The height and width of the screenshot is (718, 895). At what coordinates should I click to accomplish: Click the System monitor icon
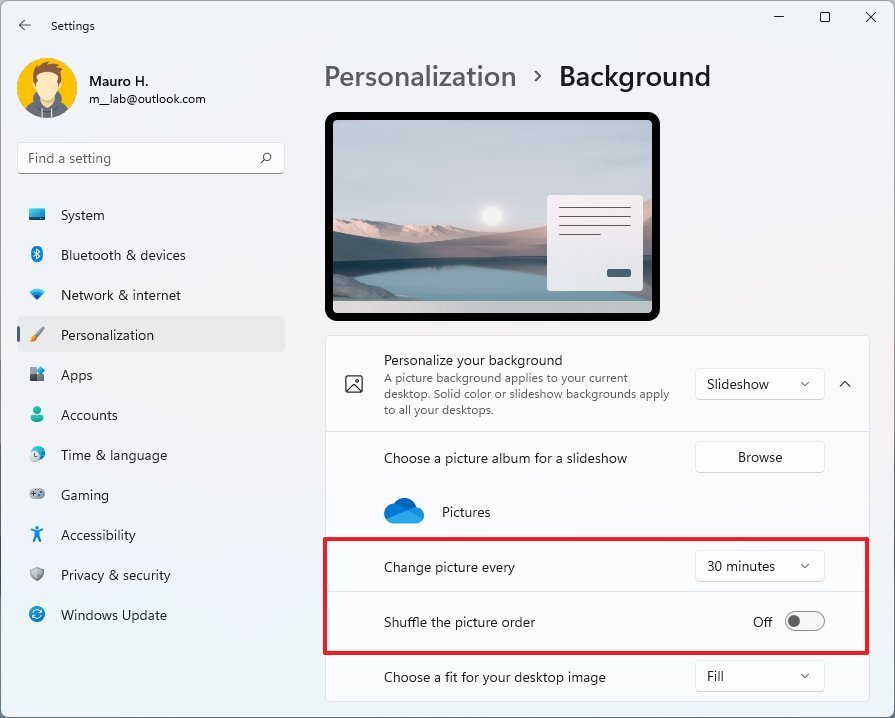[x=37, y=215]
